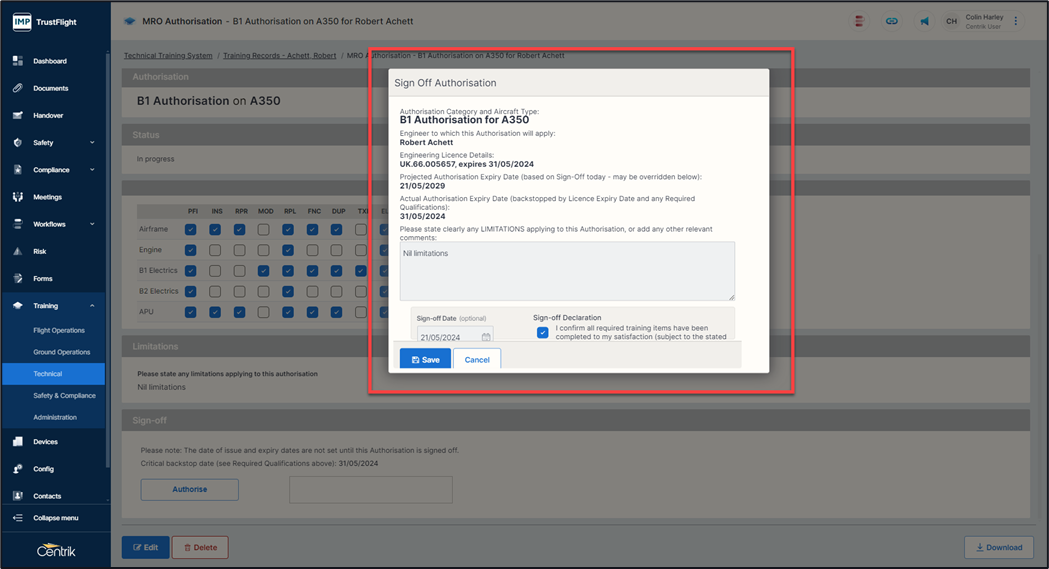Image resolution: width=1049 pixels, height=569 pixels.
Task: Click the Edit button at bottom
Action: [145, 547]
